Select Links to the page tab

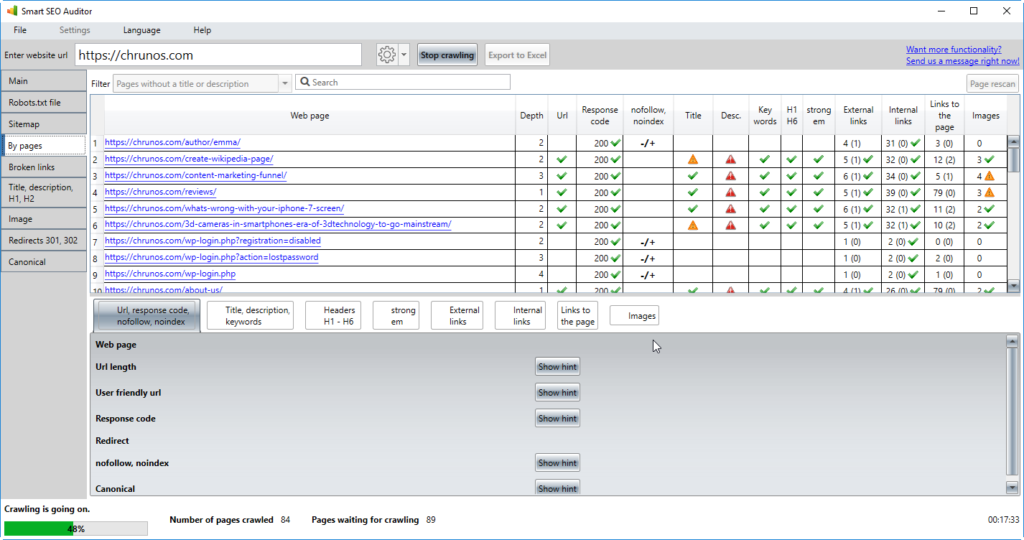577,316
